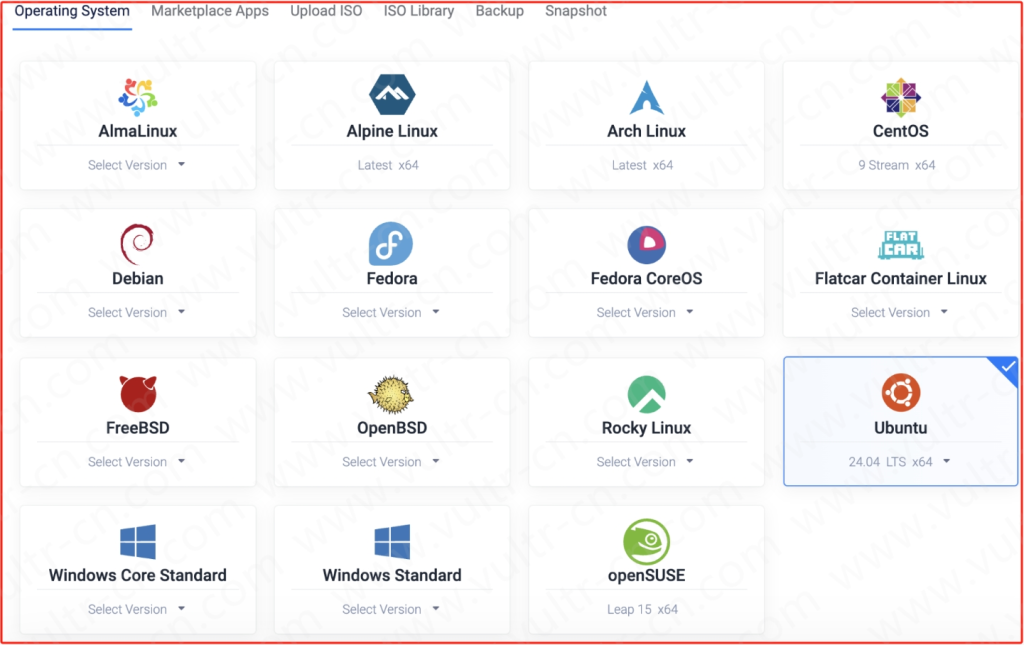Select CentOS 9 Stream x64
Viewport: 1024px width, 645px height.
(897, 165)
